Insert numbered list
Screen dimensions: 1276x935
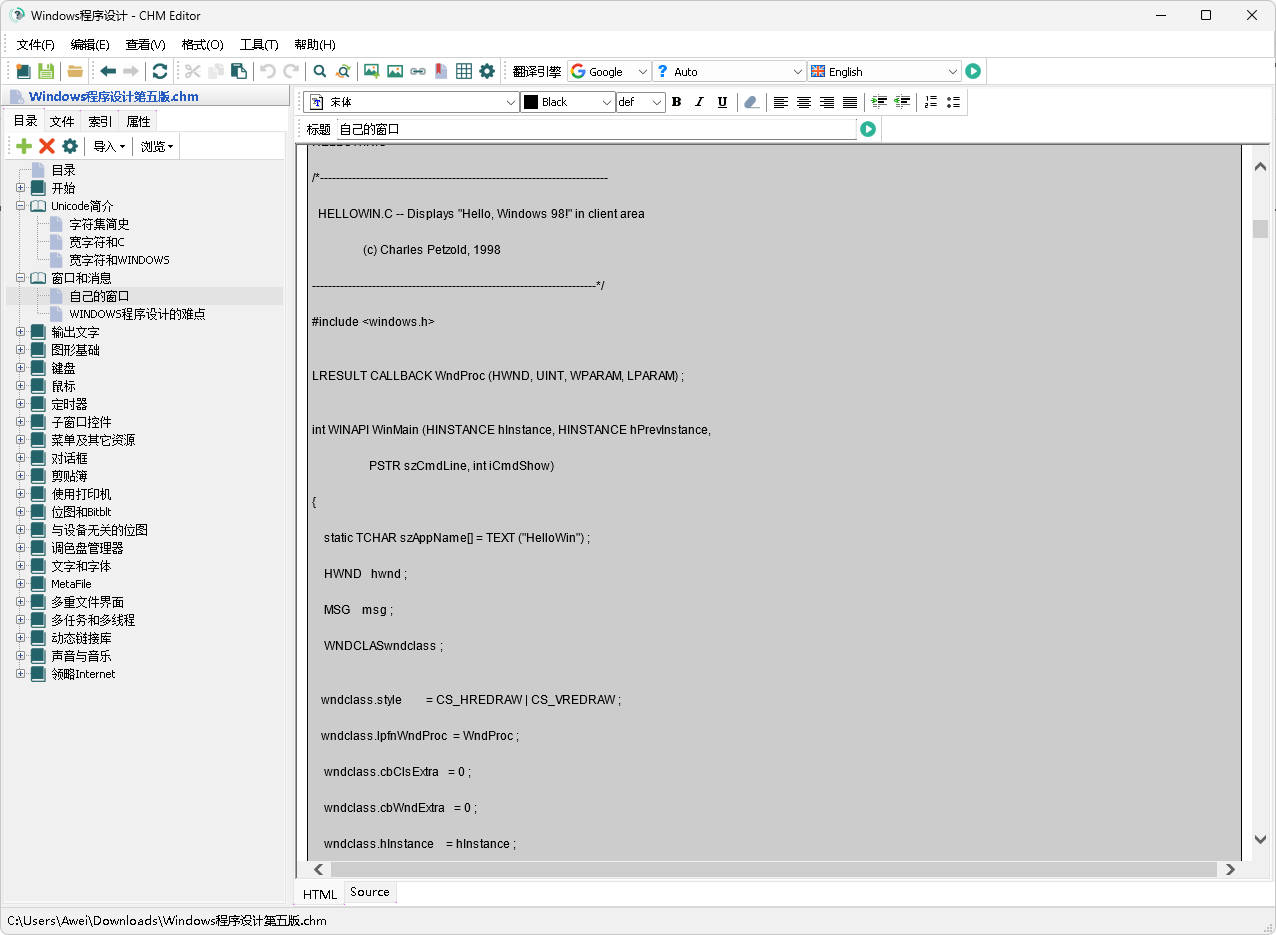click(931, 102)
